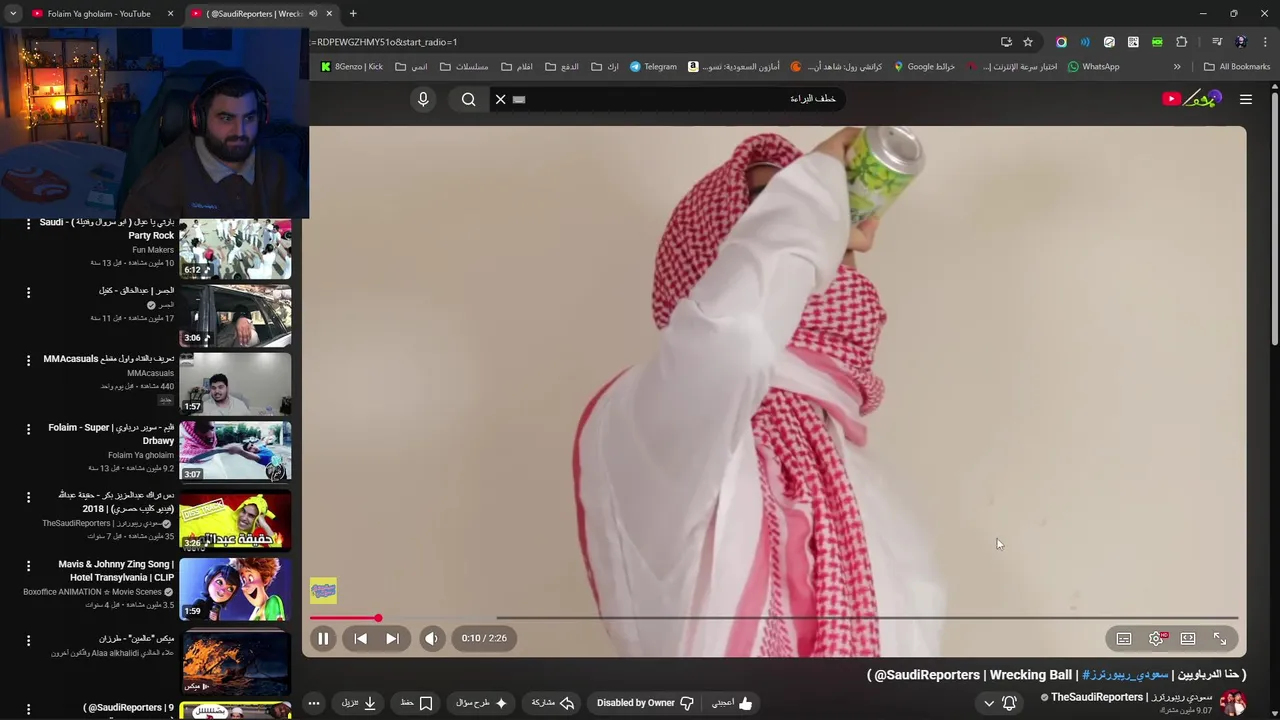Click the blue sound wave extension icon

click(x=1085, y=42)
